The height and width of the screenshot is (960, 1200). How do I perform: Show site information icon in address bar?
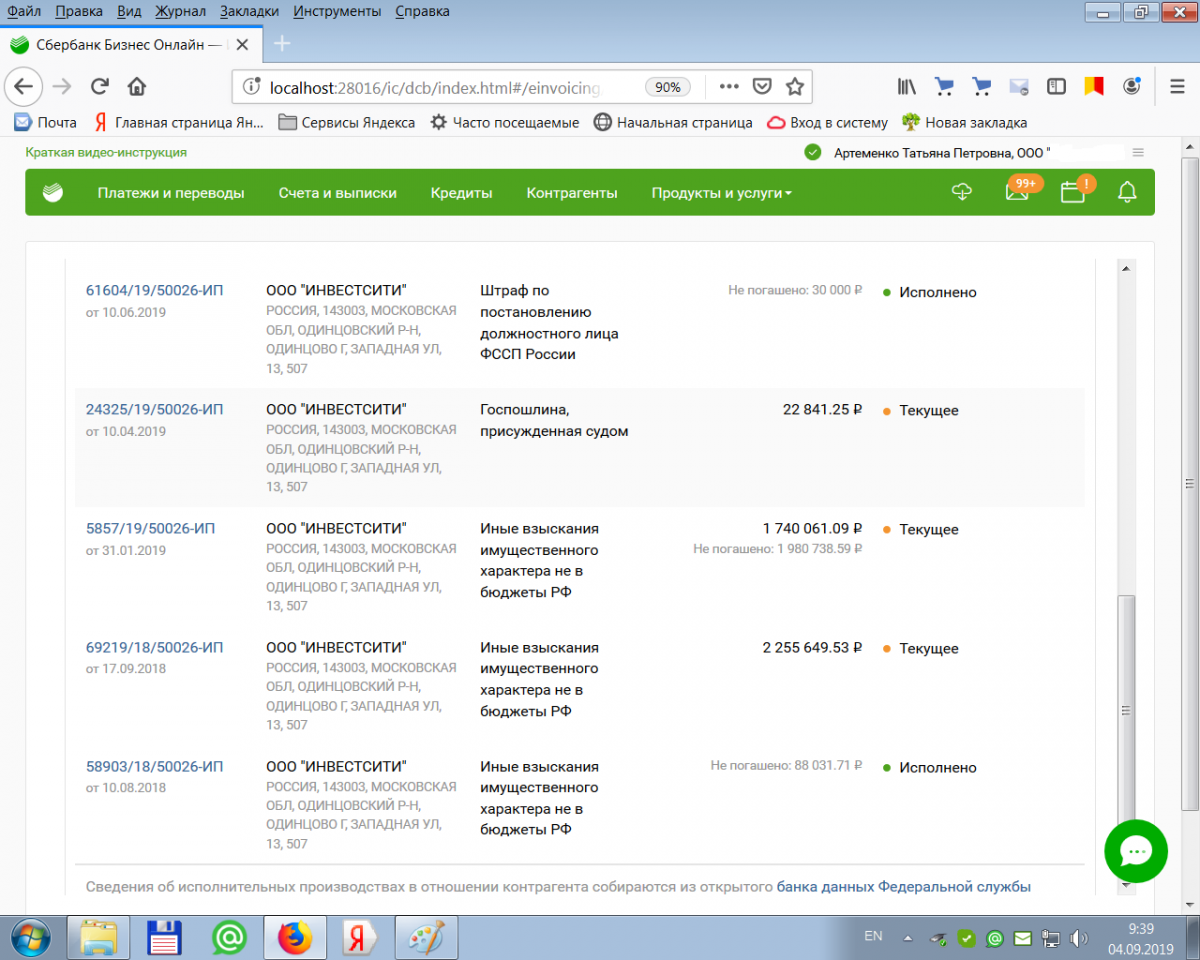click(x=251, y=87)
